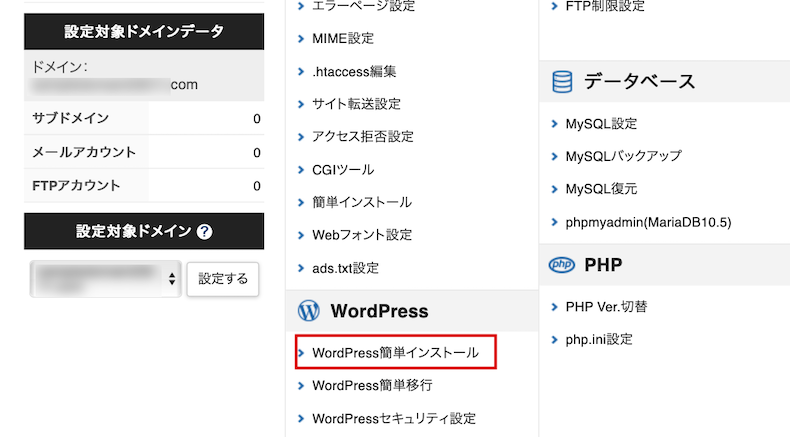This screenshot has width=790, height=437.
Task: Open アクセス拒否設定
Action: tap(363, 137)
